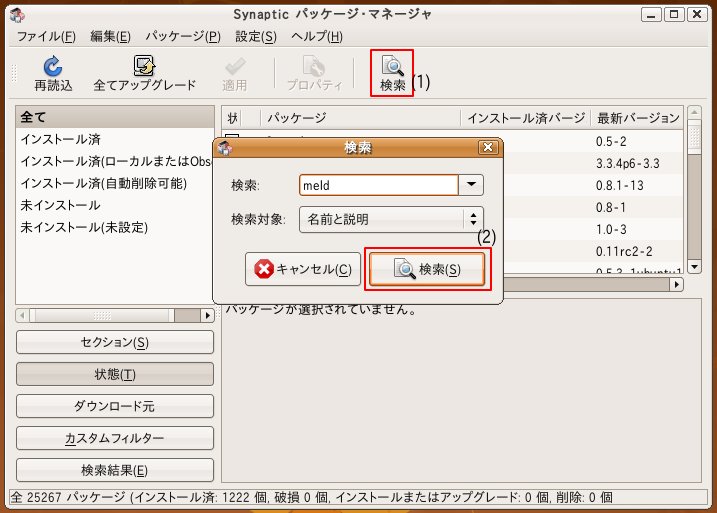The height and width of the screenshot is (513, 717).
Task: Open the File (ファイル) menu
Action: tap(46, 37)
